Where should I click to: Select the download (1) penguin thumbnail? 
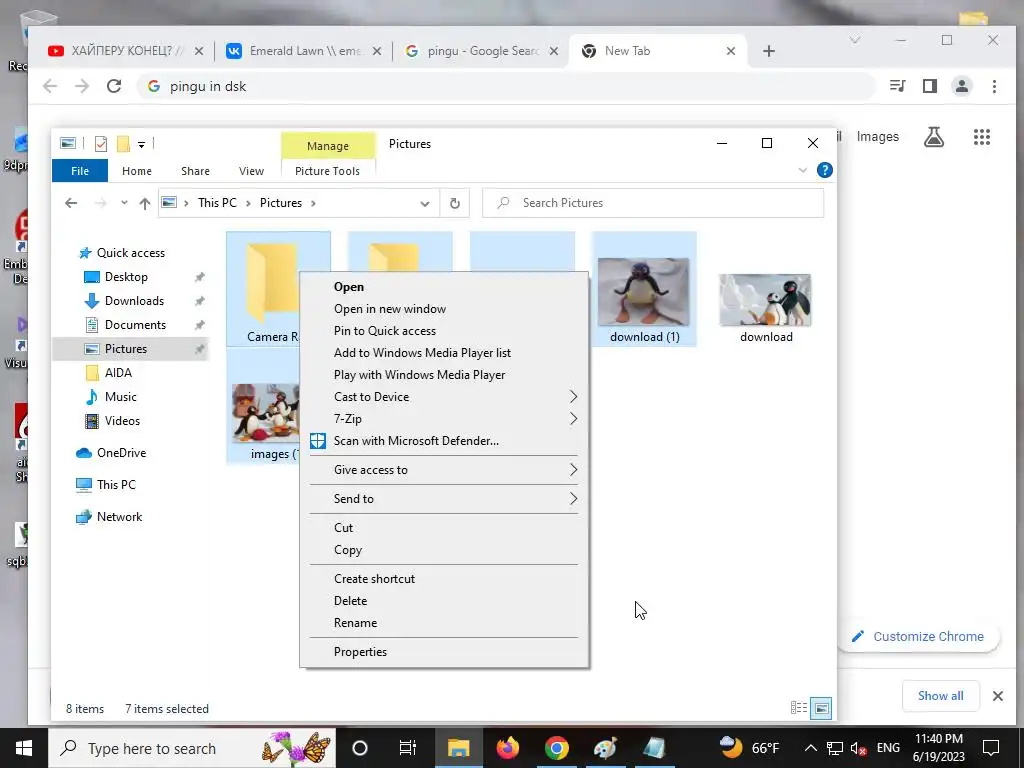pos(644,292)
